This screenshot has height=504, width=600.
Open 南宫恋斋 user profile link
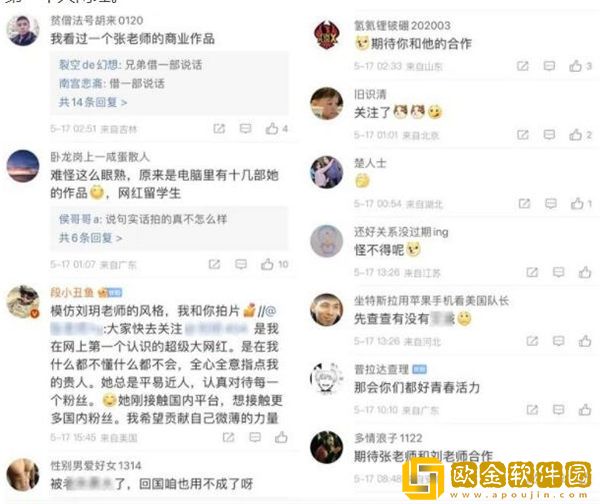pyautogui.click(x=82, y=83)
